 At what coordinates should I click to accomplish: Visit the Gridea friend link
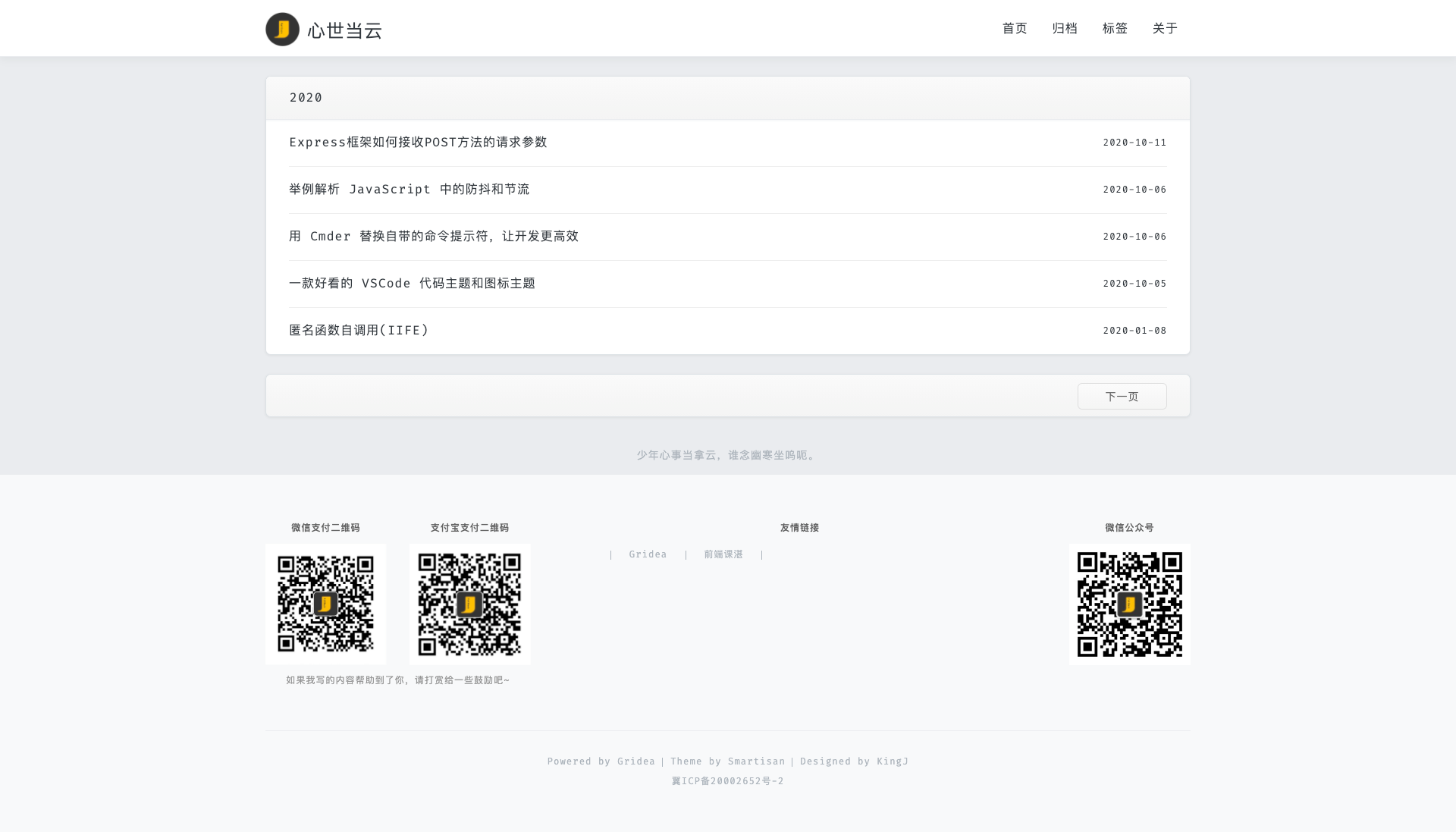(648, 554)
